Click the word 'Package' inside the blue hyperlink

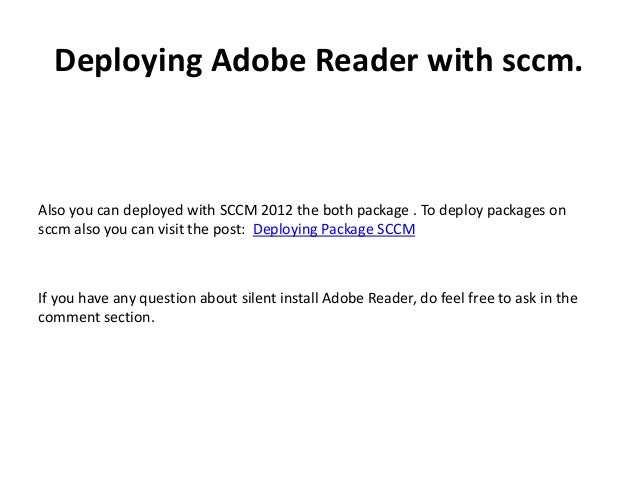click(x=347, y=230)
